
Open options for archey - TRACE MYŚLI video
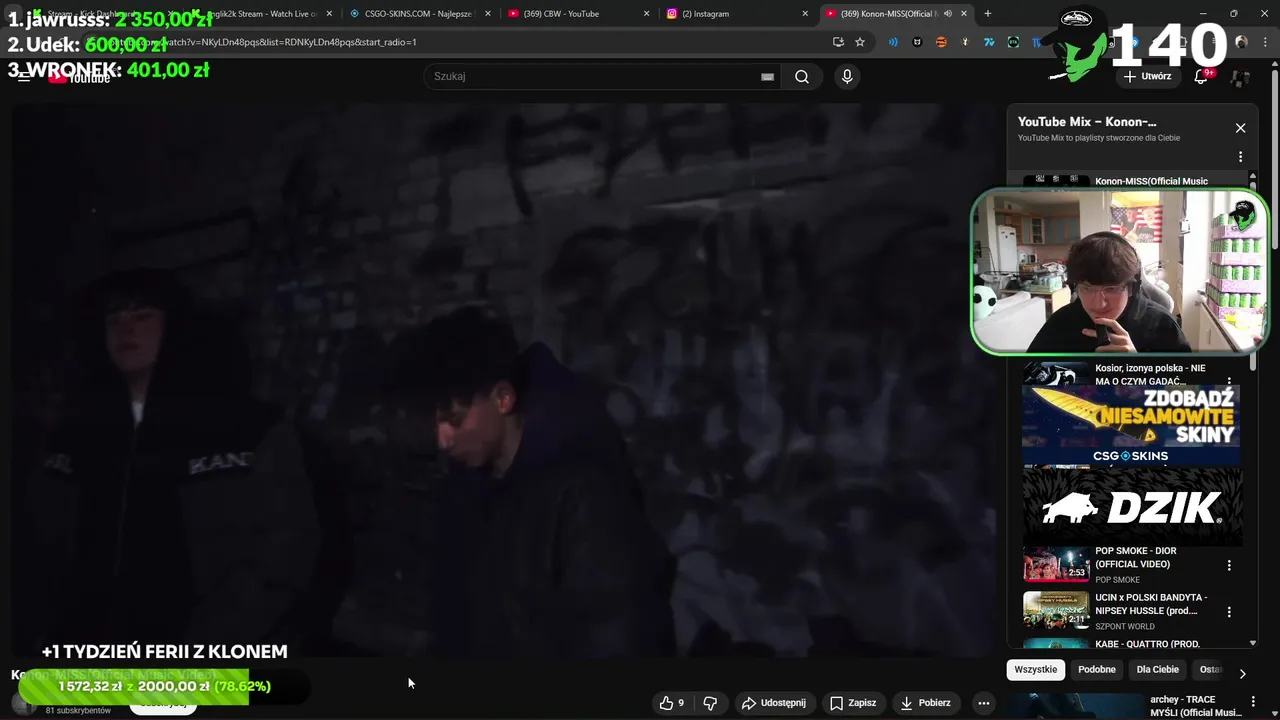coord(1253,702)
